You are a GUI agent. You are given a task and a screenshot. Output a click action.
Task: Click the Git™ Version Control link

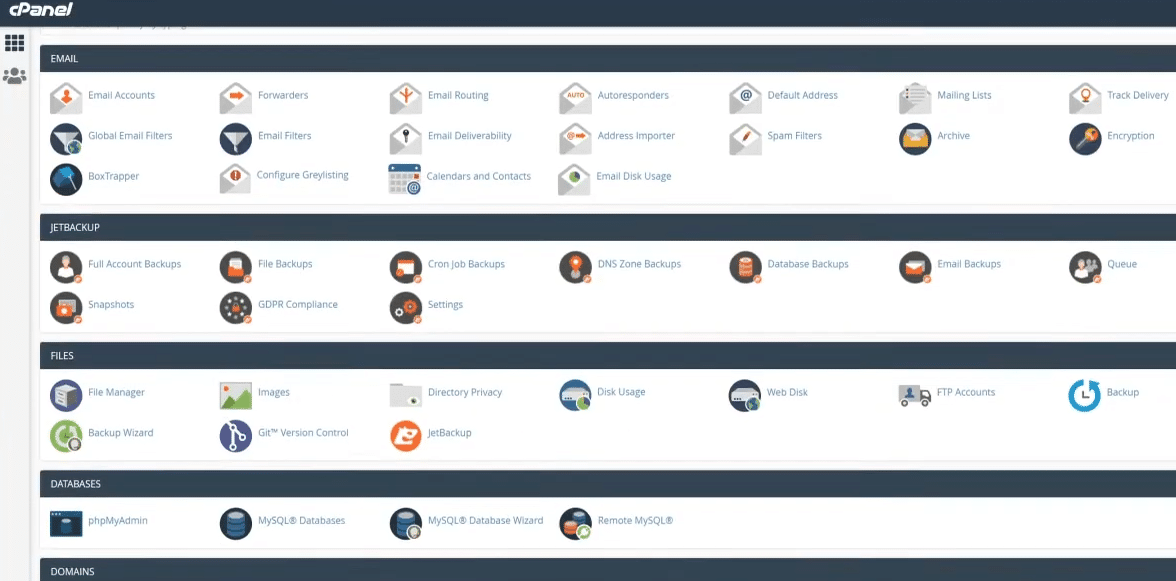[x=303, y=433]
